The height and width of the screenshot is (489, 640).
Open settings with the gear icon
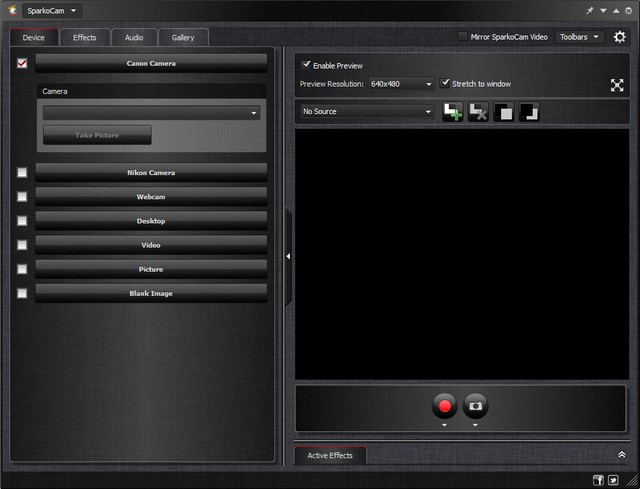tap(620, 37)
